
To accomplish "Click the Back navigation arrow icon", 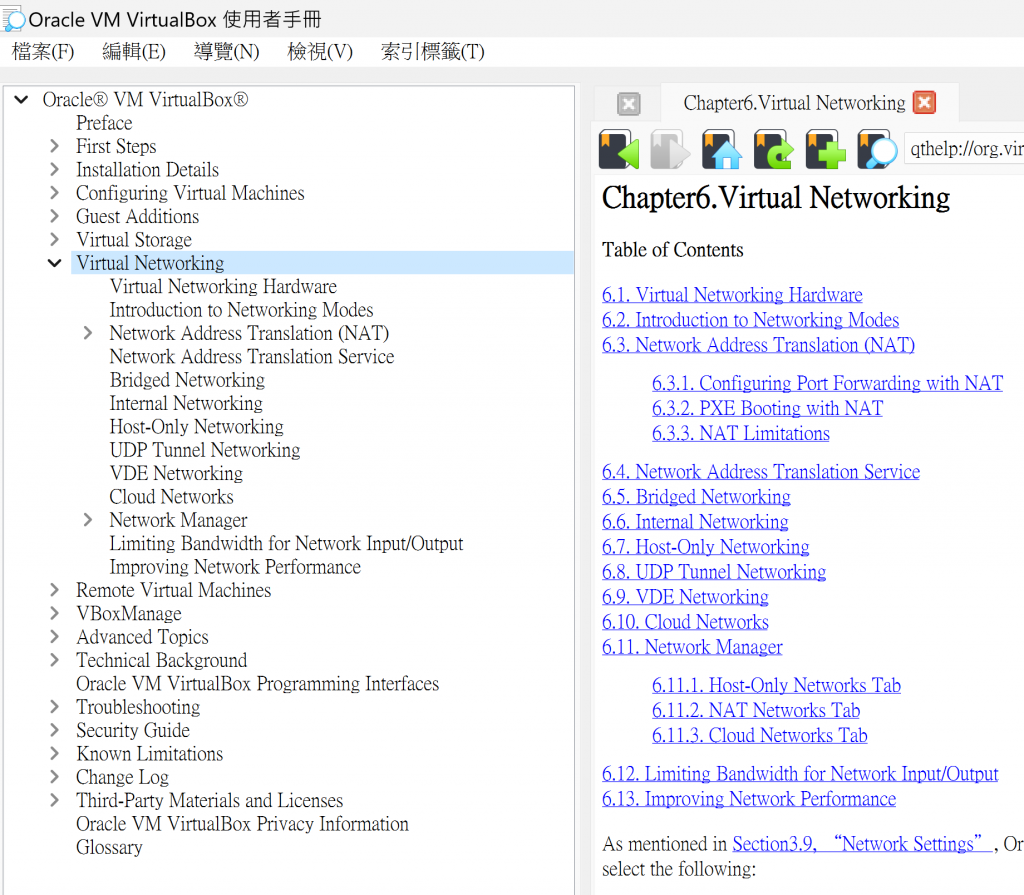I will click(618, 150).
